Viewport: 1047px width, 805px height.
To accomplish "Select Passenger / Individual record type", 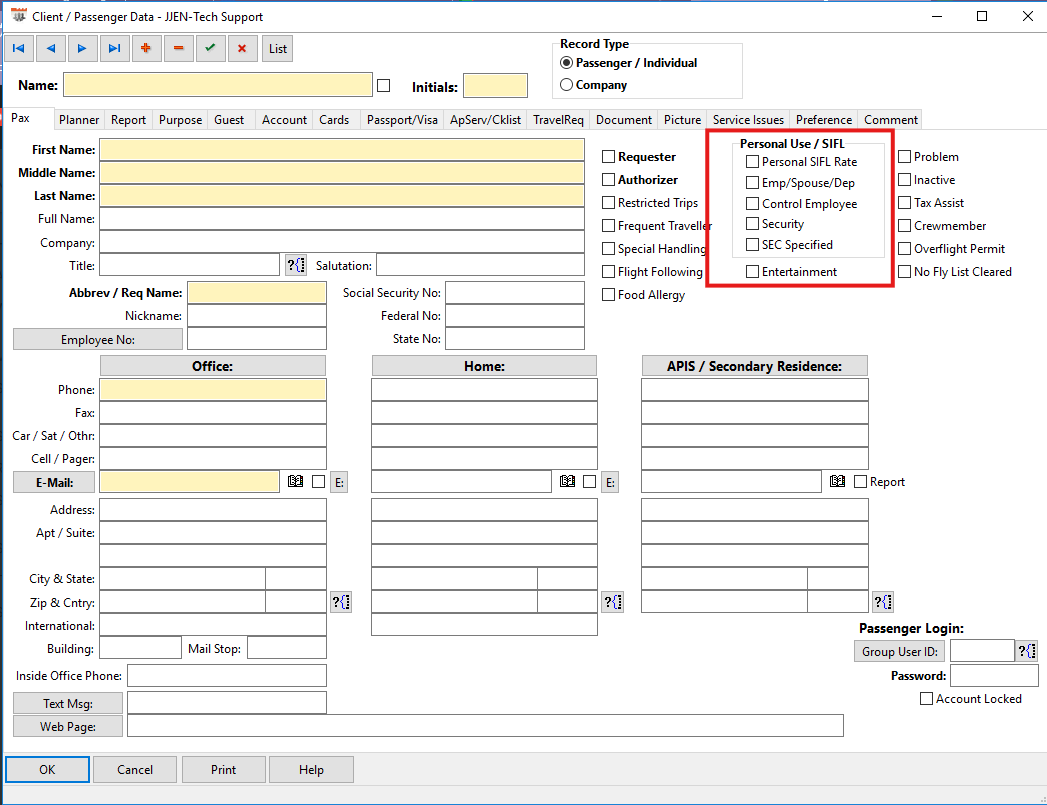I will pos(566,63).
